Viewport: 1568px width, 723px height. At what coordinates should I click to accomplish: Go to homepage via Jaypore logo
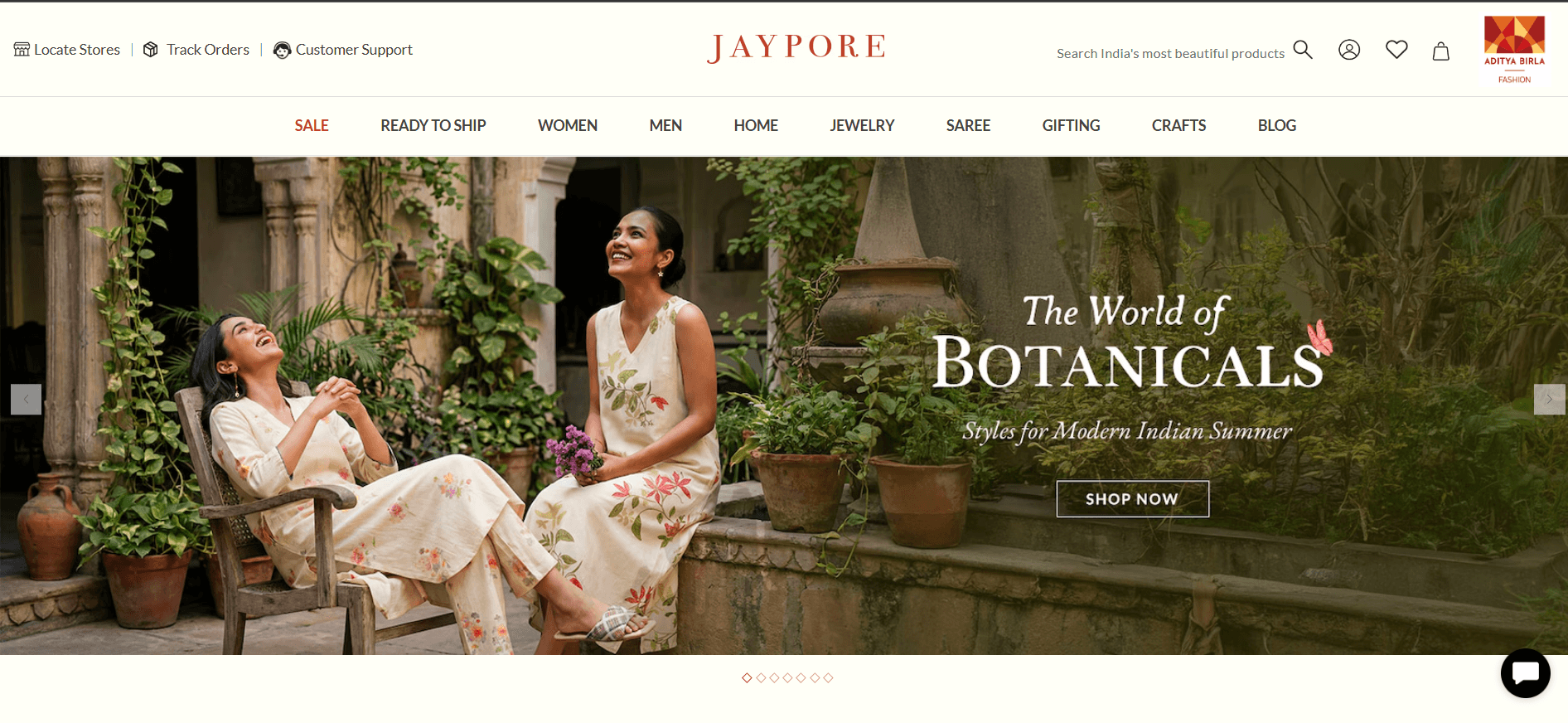click(796, 47)
